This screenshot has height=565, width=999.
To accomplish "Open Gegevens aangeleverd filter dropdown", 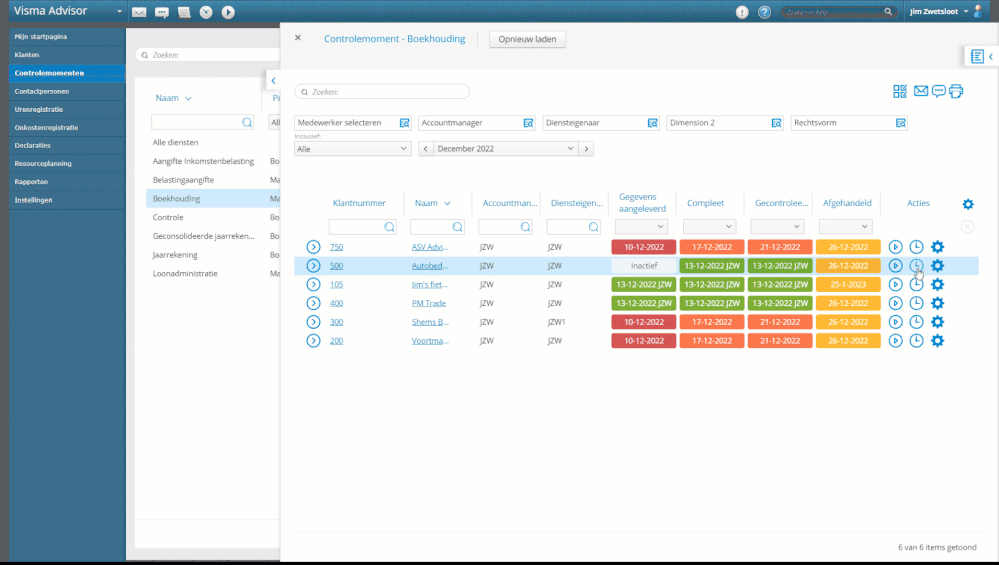I will point(641,226).
